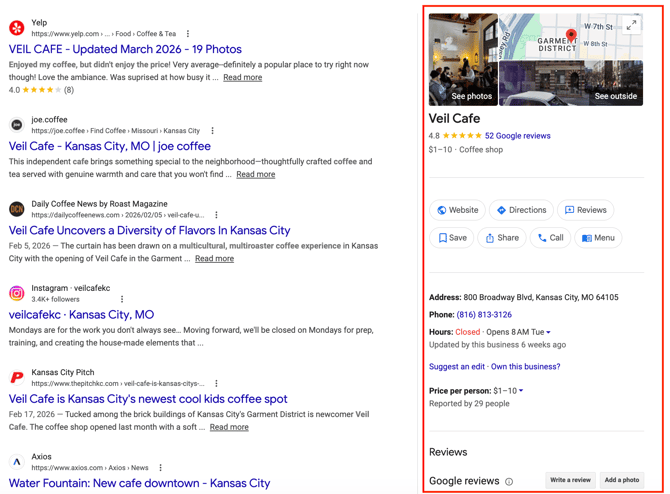This screenshot has height=494, width=670.
Task: Open Veil Cafe joe coffee result title
Action: coord(110,146)
